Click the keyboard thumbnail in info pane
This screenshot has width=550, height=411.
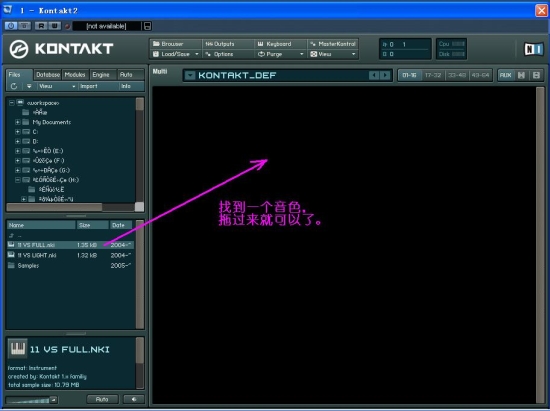(x=17, y=349)
